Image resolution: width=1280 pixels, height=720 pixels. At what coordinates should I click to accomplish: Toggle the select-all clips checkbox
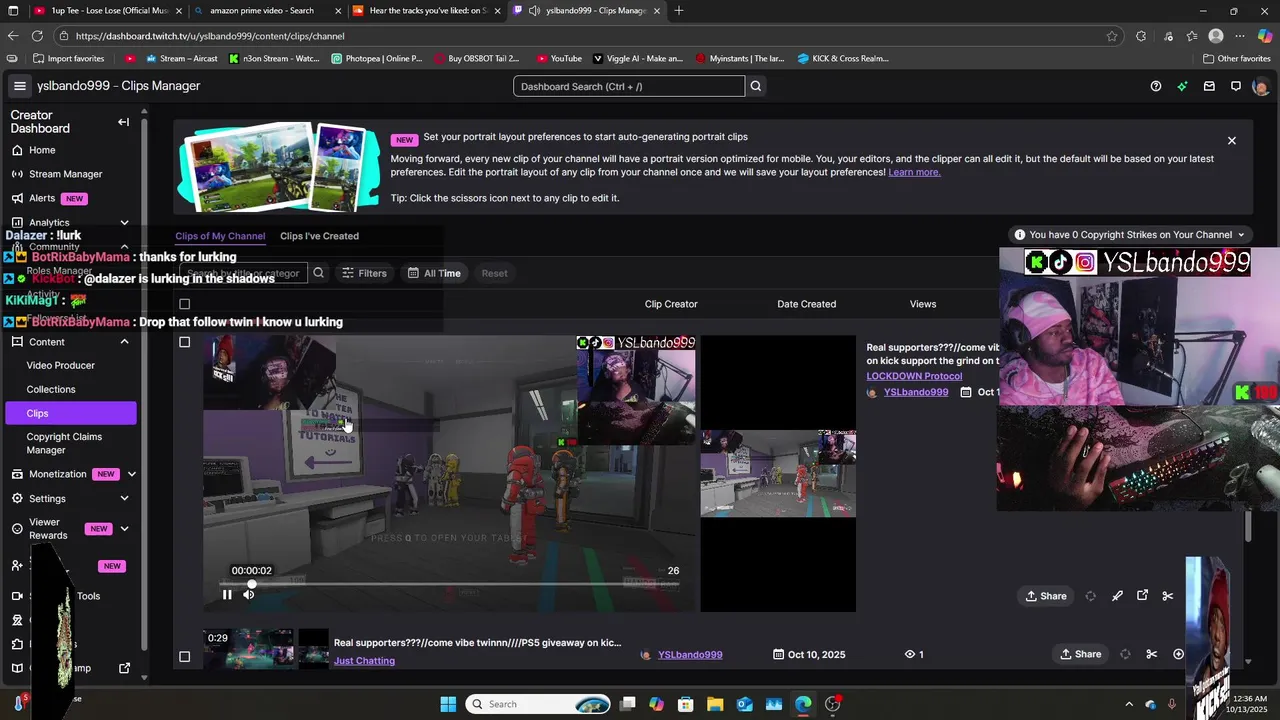[184, 304]
